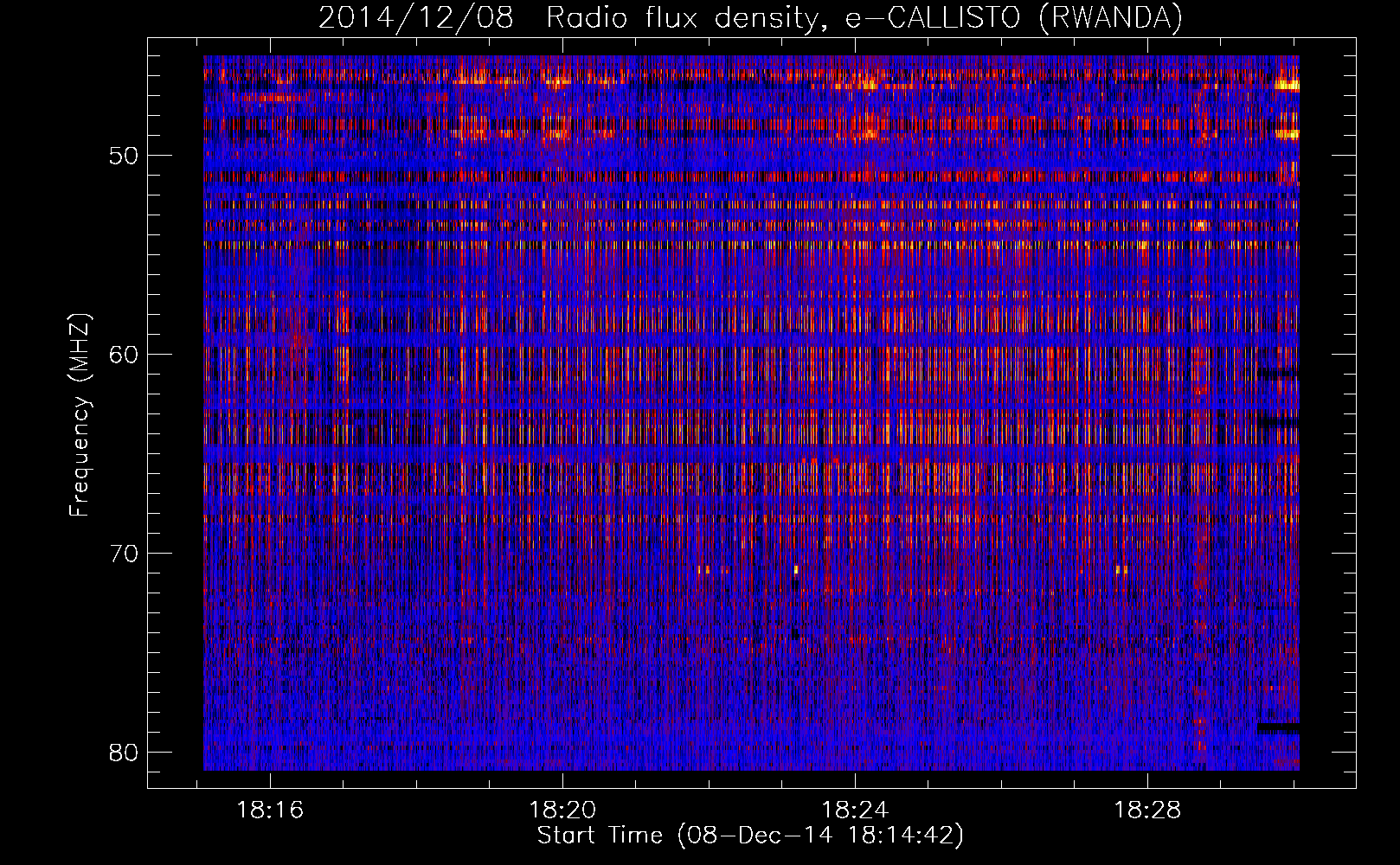Click the frequency tick label "50"
This screenshot has width=1400, height=865.
click(125, 157)
